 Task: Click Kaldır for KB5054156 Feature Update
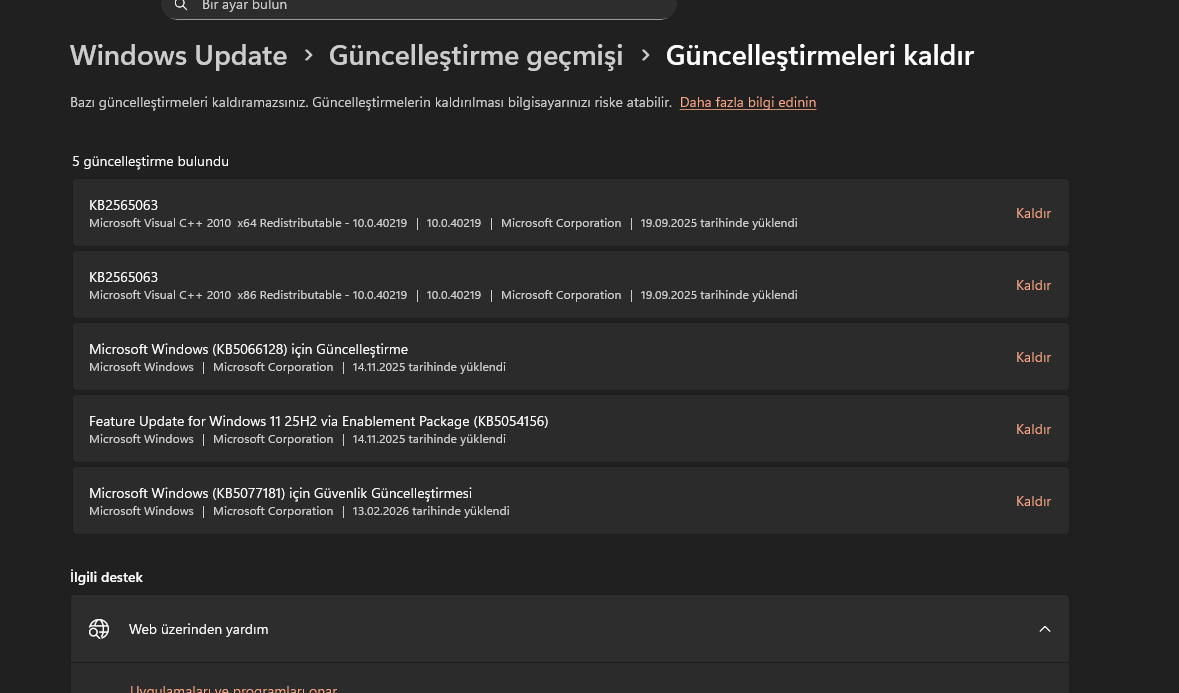click(x=1033, y=430)
